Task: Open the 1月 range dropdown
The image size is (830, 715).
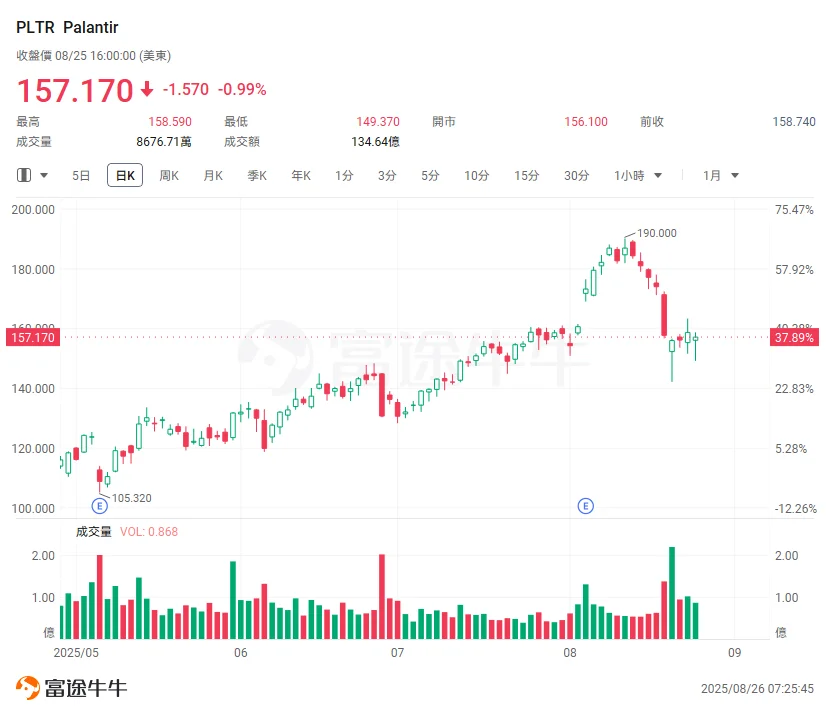Action: [720, 176]
